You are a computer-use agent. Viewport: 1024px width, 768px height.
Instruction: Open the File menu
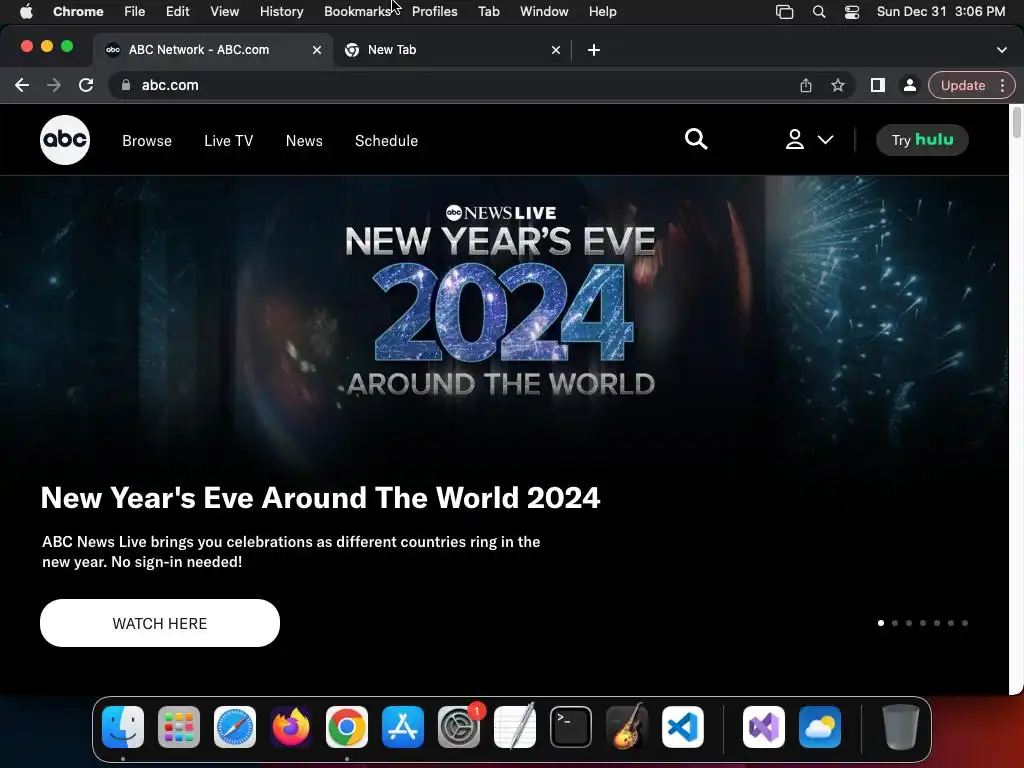point(135,11)
